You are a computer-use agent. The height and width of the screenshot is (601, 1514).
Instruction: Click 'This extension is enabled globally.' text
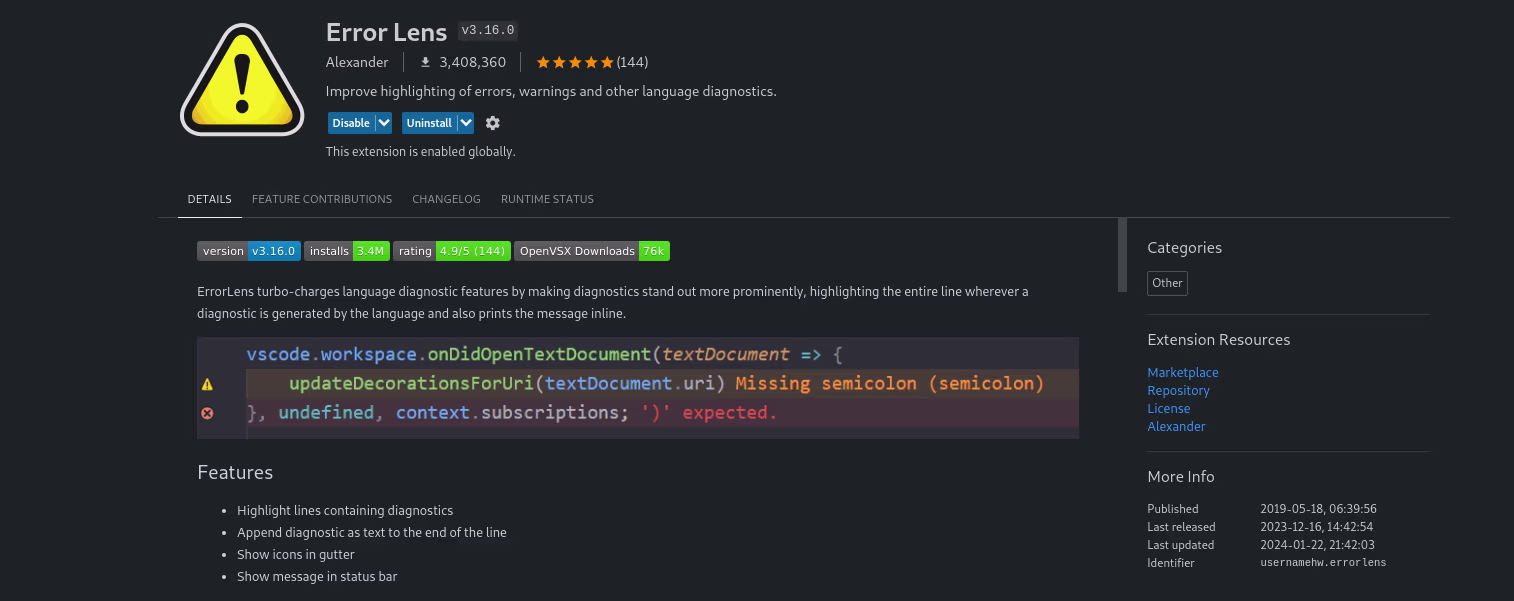click(x=421, y=152)
